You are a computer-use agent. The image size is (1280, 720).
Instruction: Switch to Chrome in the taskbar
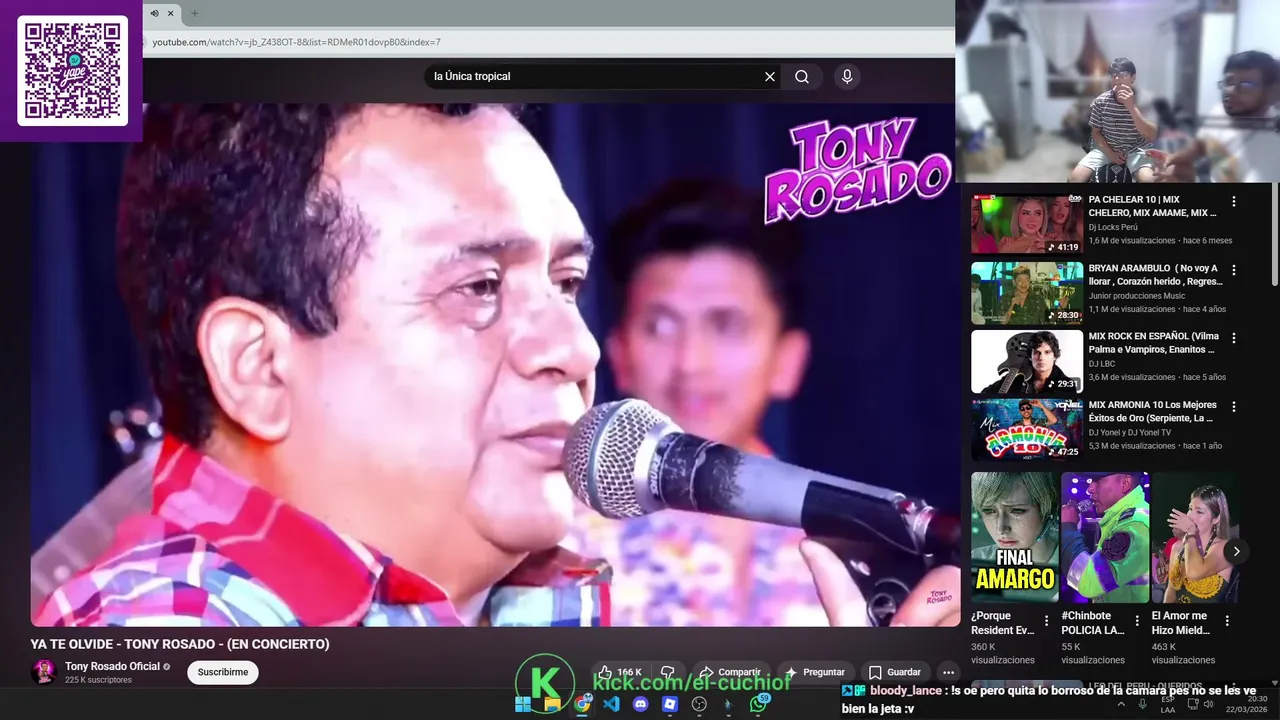[x=582, y=704]
